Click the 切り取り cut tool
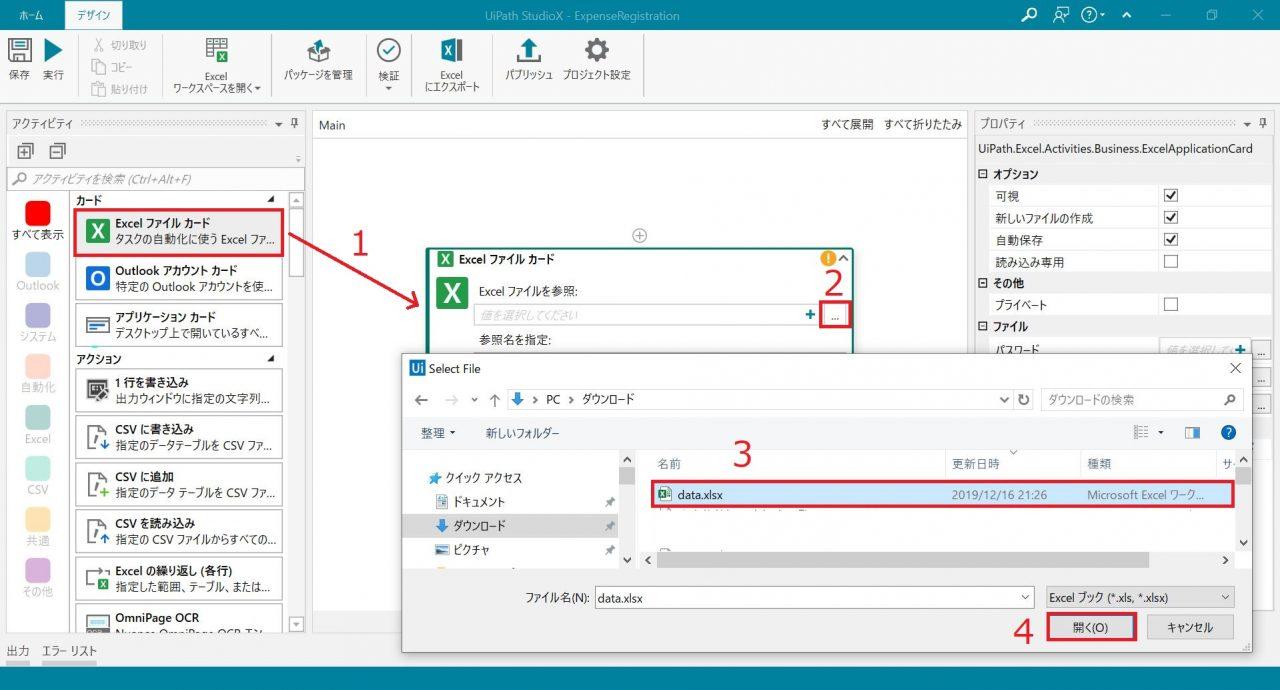 119,45
